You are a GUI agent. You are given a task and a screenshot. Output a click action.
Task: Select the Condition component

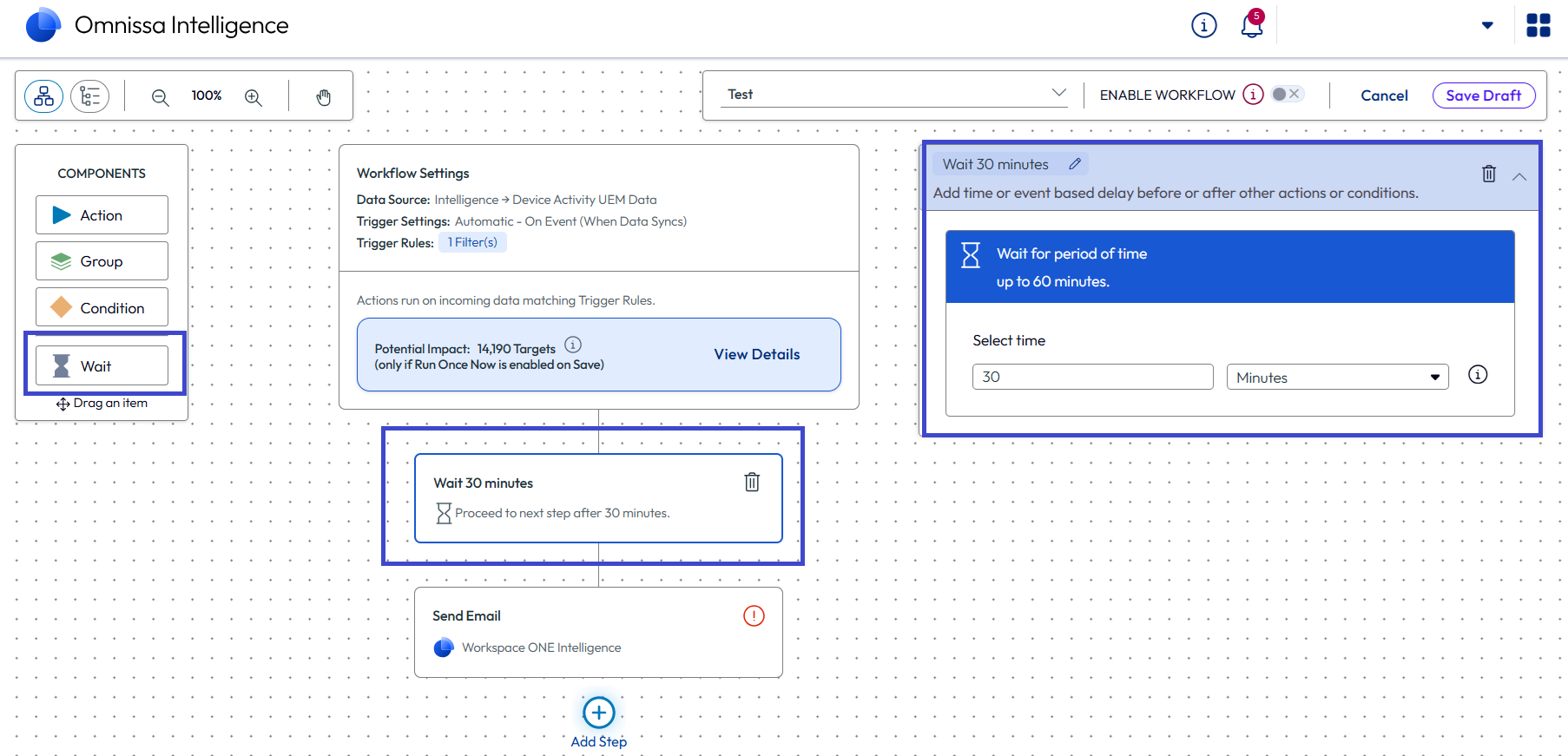102,307
